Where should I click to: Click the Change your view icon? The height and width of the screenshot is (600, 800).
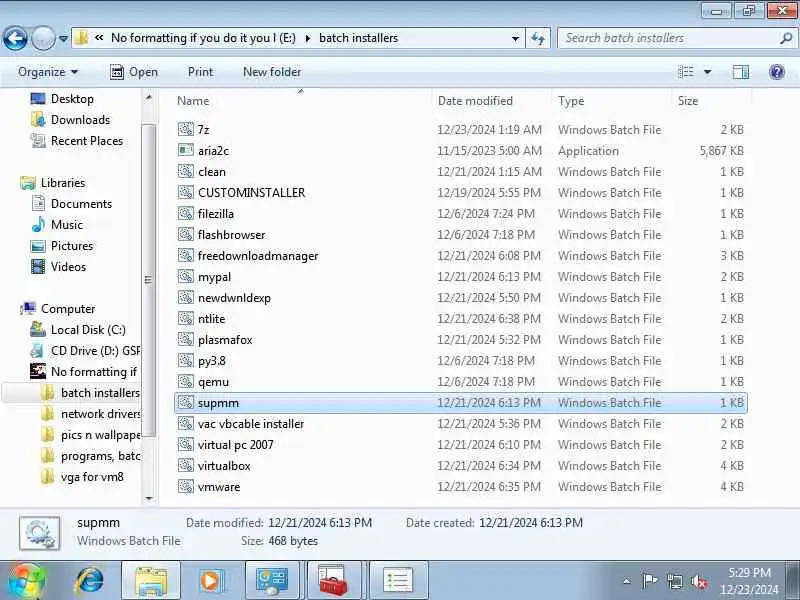pos(686,72)
